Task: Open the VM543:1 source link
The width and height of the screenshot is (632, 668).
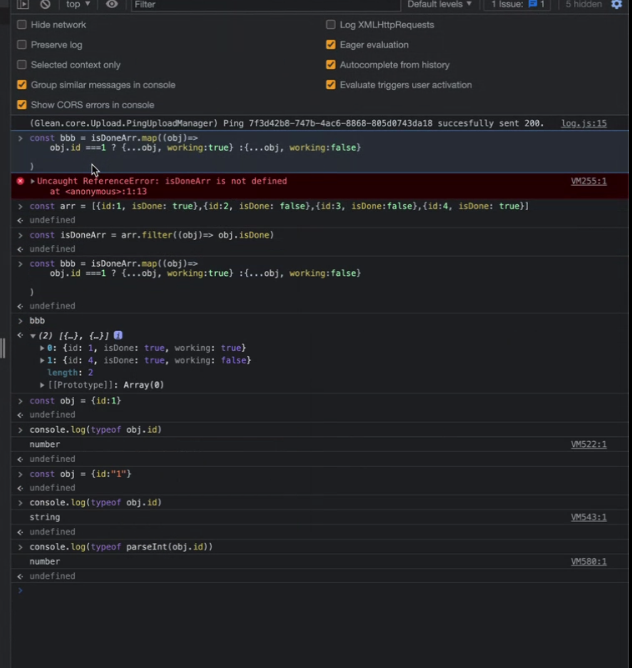Action: point(589,517)
